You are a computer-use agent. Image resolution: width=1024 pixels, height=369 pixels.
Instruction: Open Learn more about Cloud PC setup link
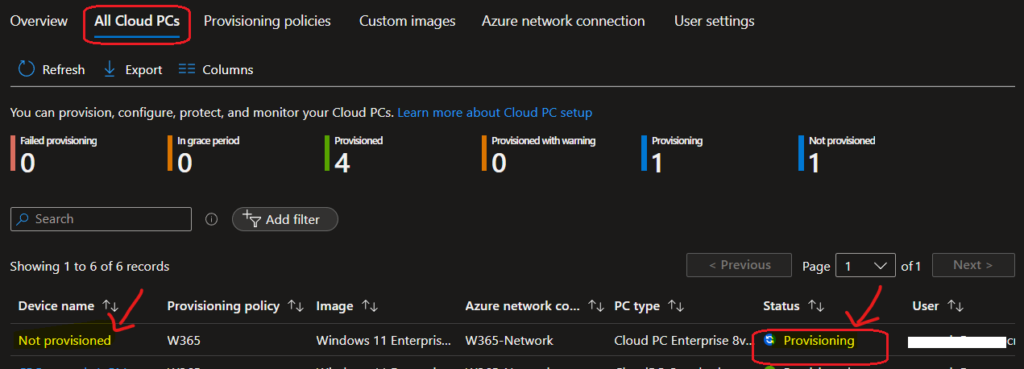pos(494,113)
